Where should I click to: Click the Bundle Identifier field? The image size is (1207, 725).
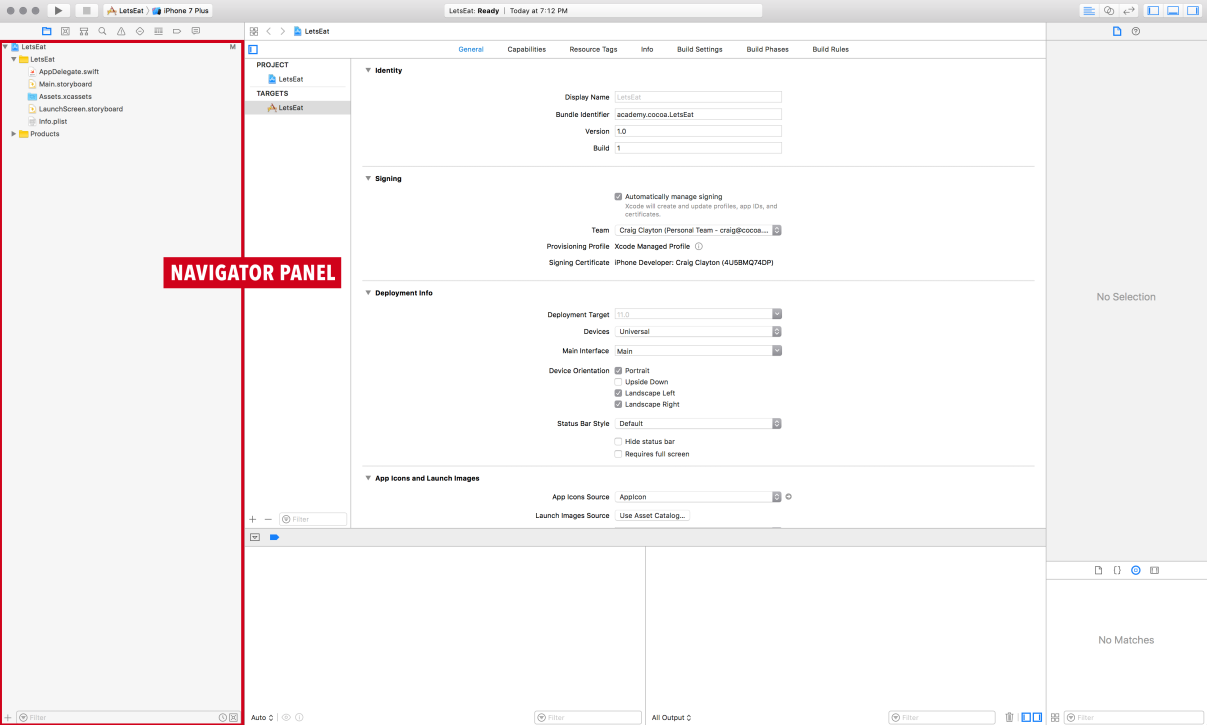click(x=698, y=115)
